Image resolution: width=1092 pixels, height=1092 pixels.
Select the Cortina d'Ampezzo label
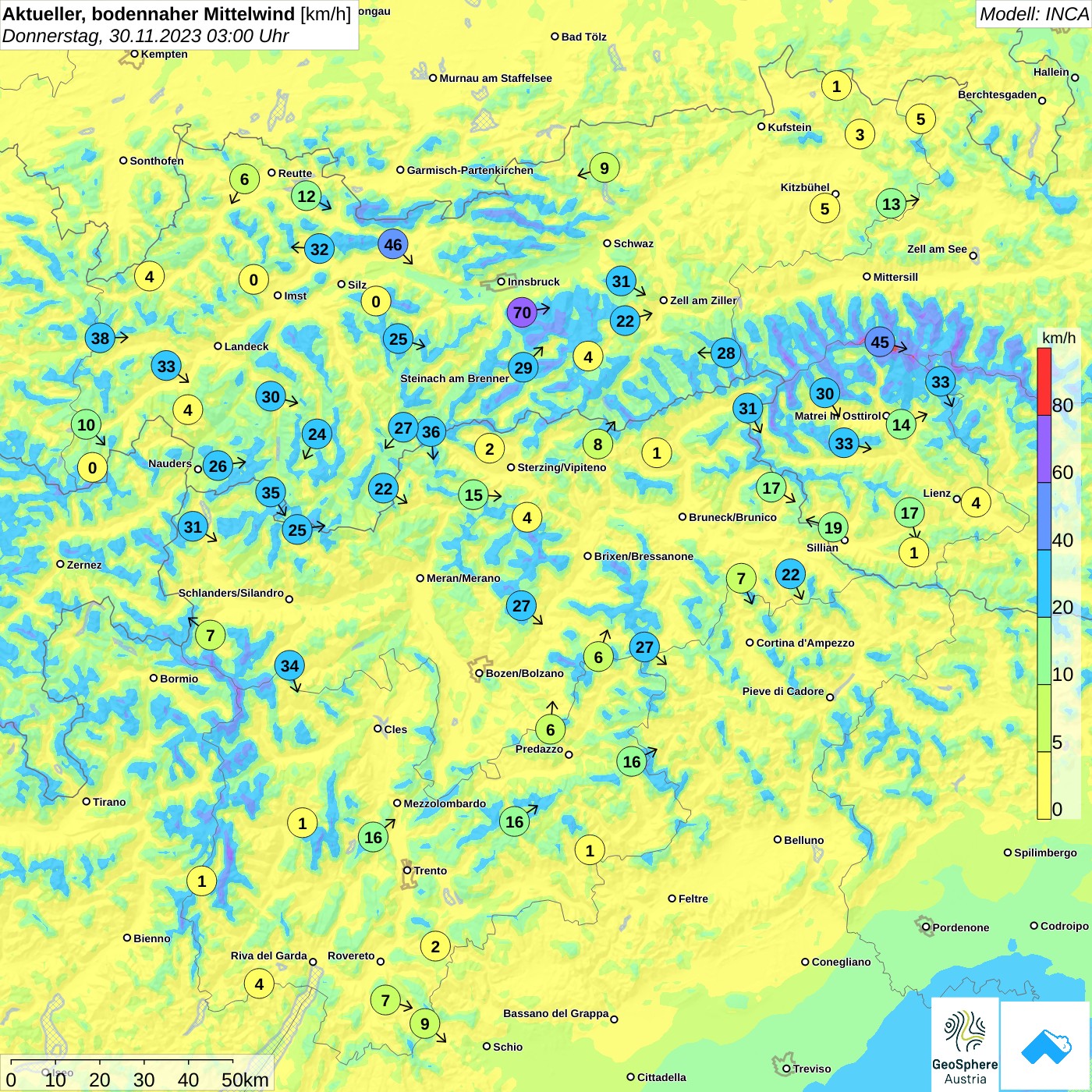coord(806,643)
